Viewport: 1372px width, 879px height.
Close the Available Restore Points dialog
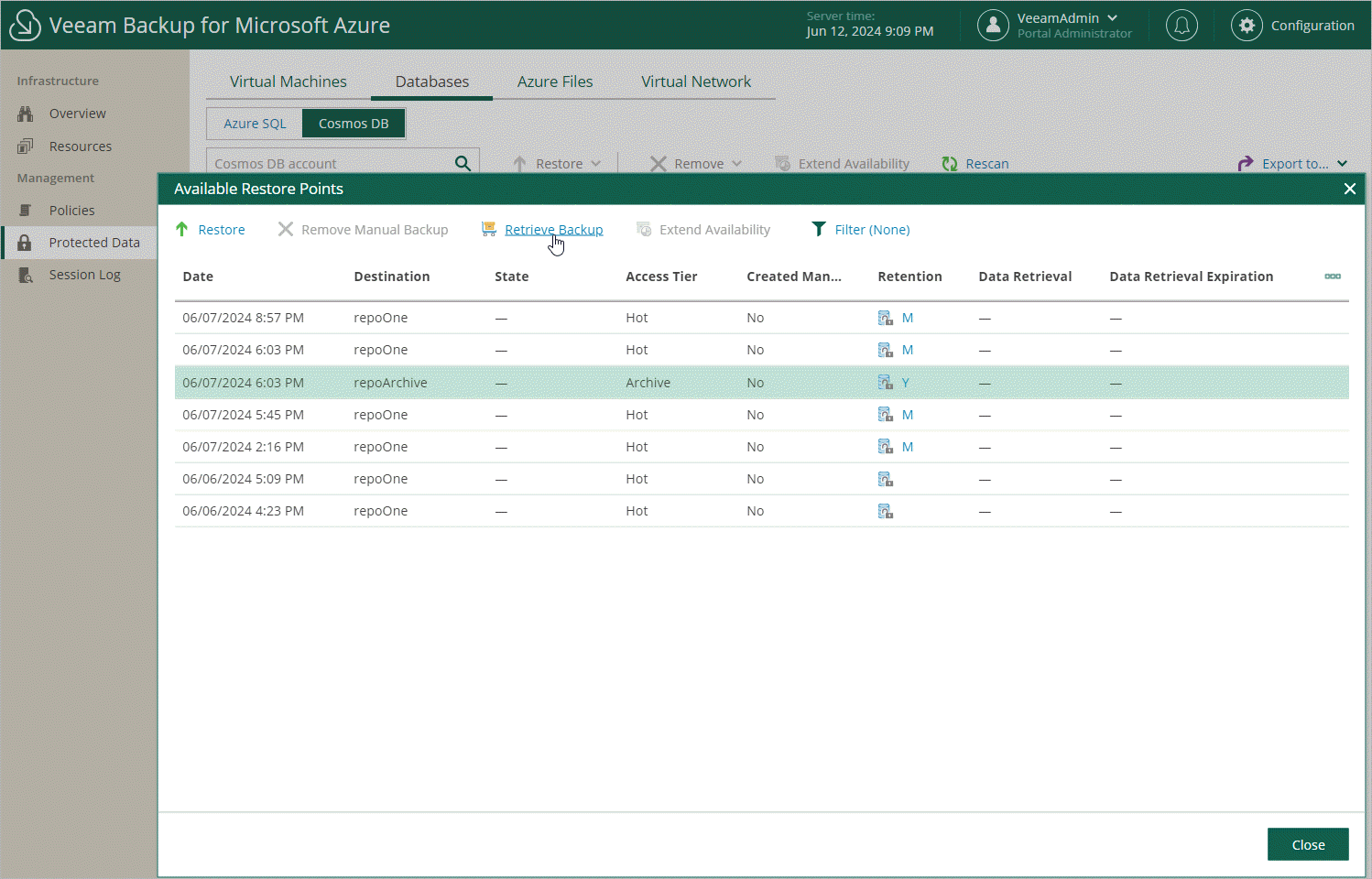1349,189
